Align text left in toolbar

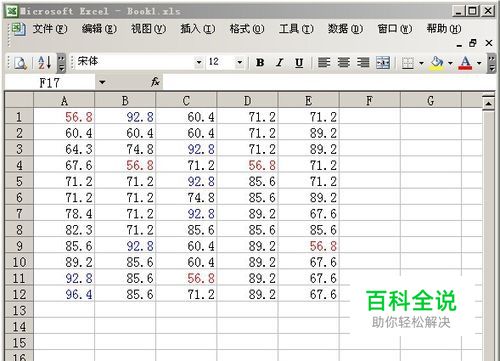click(324, 63)
